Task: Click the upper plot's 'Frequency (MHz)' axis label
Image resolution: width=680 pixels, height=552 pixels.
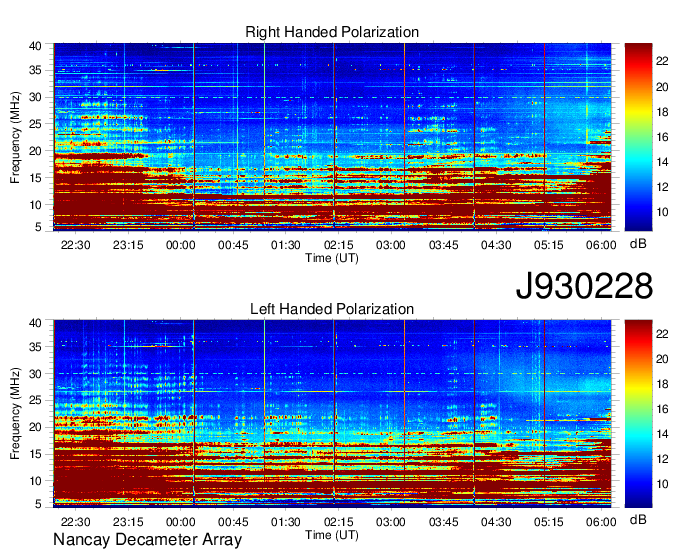Action: (15, 137)
